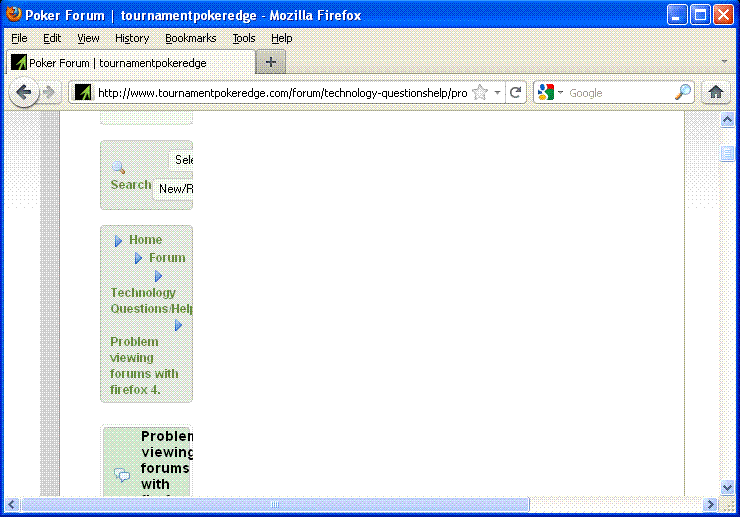The image size is (740, 517).
Task: Click the green Search label link
Action: [x=131, y=185]
